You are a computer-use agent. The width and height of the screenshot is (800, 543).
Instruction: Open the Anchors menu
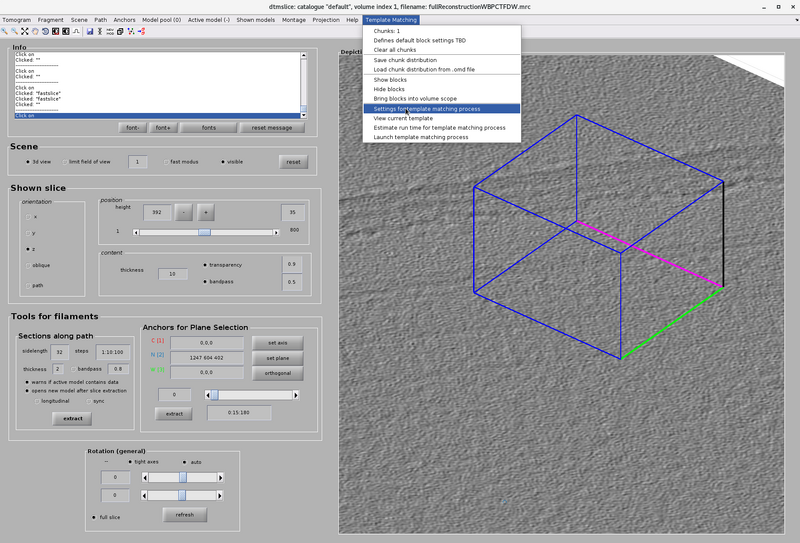124,20
